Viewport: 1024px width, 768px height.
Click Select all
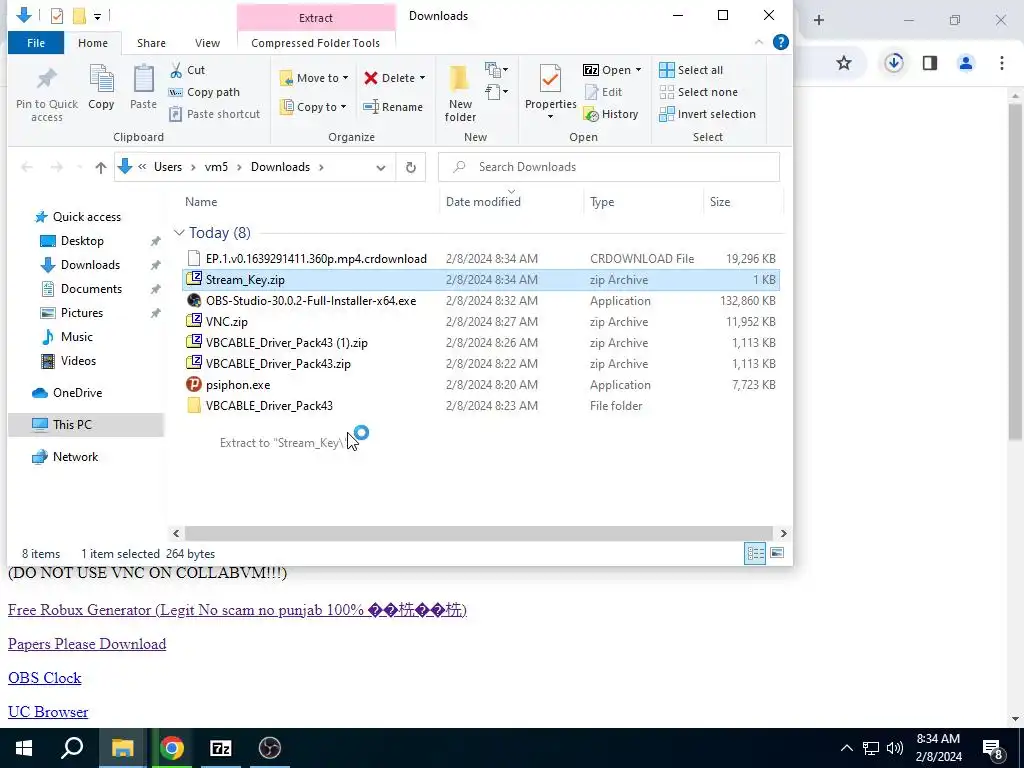click(691, 70)
